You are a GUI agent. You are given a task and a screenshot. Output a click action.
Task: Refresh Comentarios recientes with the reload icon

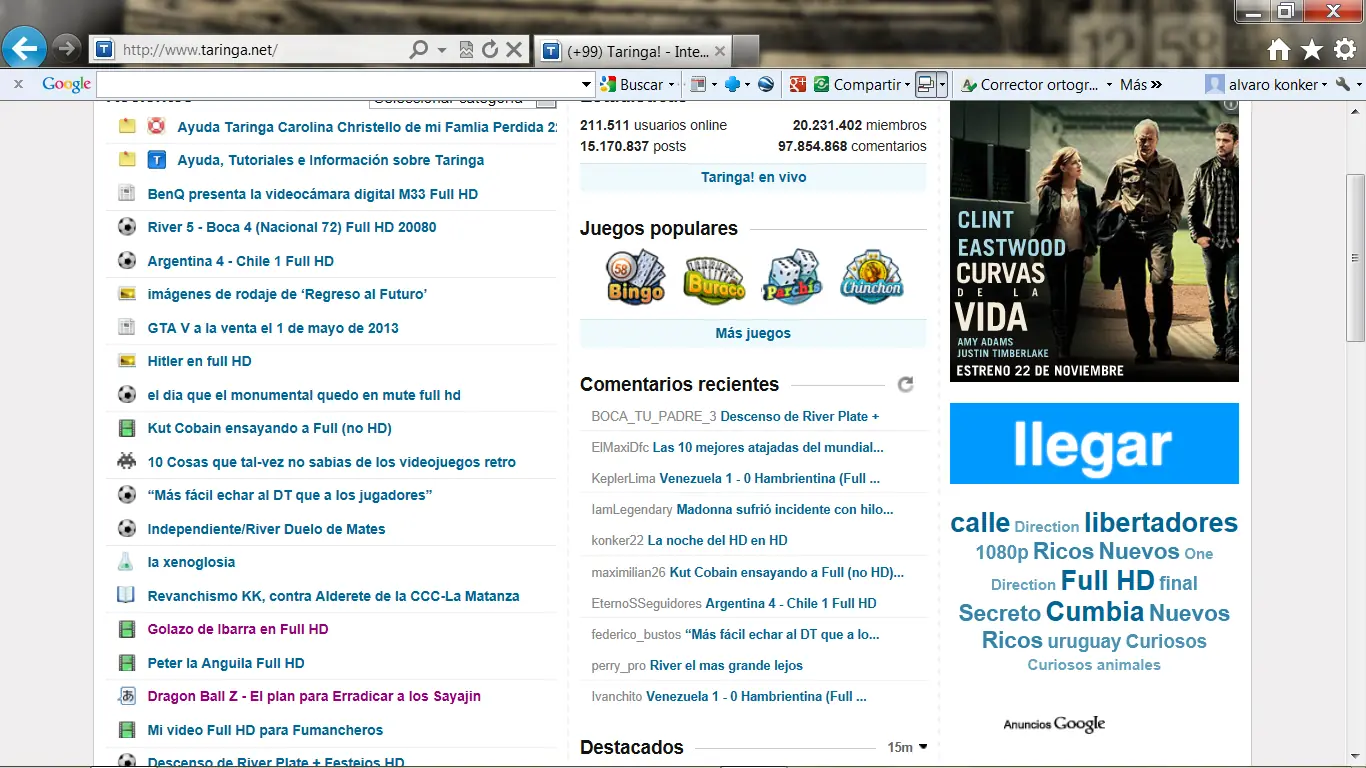tap(906, 385)
